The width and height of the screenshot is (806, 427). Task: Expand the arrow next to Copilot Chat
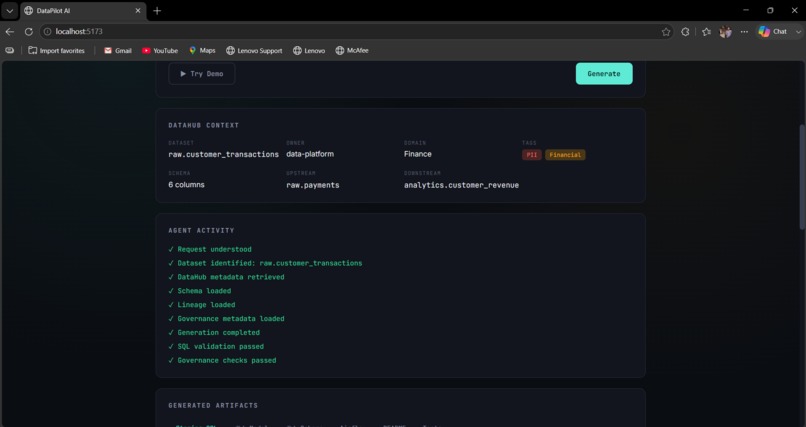click(798, 32)
